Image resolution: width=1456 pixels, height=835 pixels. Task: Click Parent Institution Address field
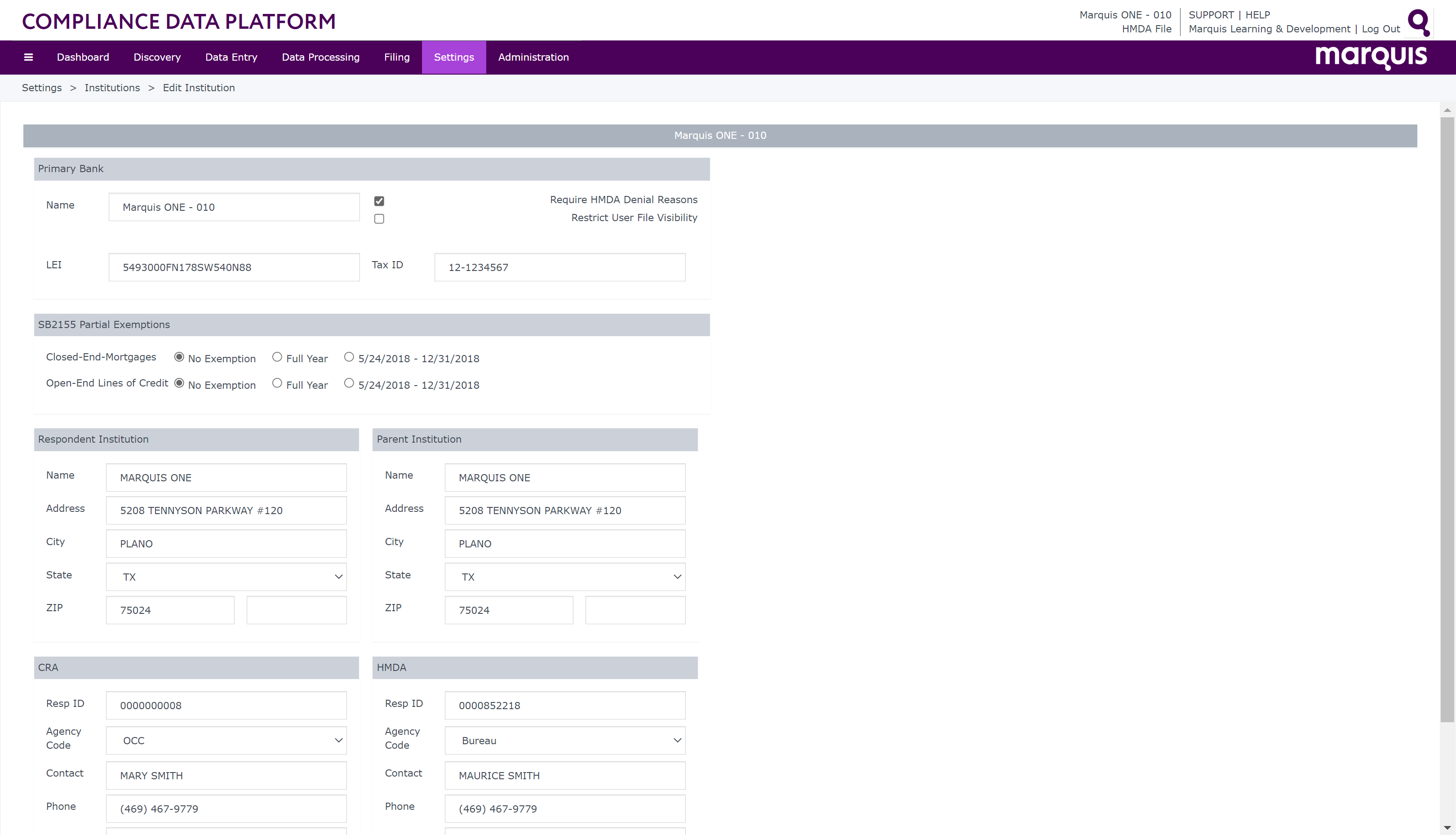coord(565,511)
